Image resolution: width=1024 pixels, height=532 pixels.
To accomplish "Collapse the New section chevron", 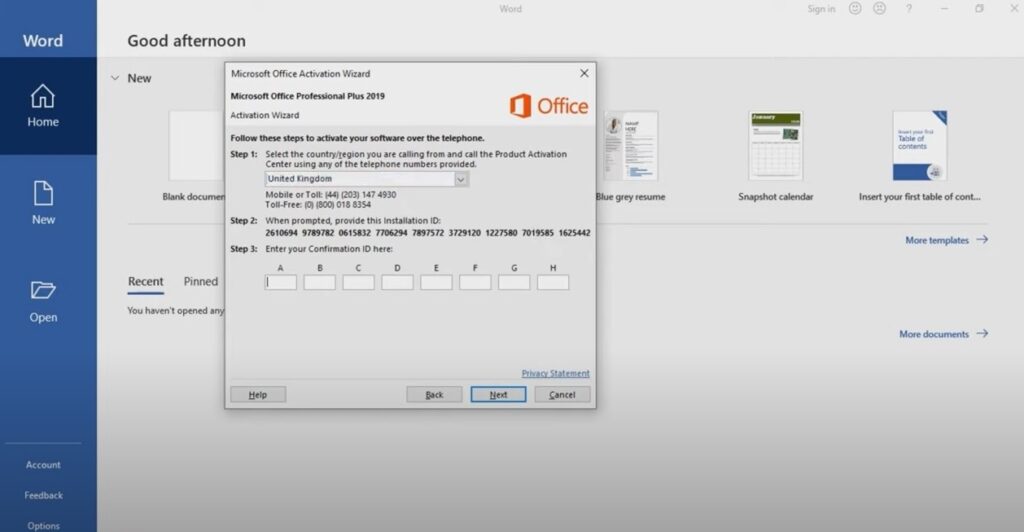I will coord(115,78).
